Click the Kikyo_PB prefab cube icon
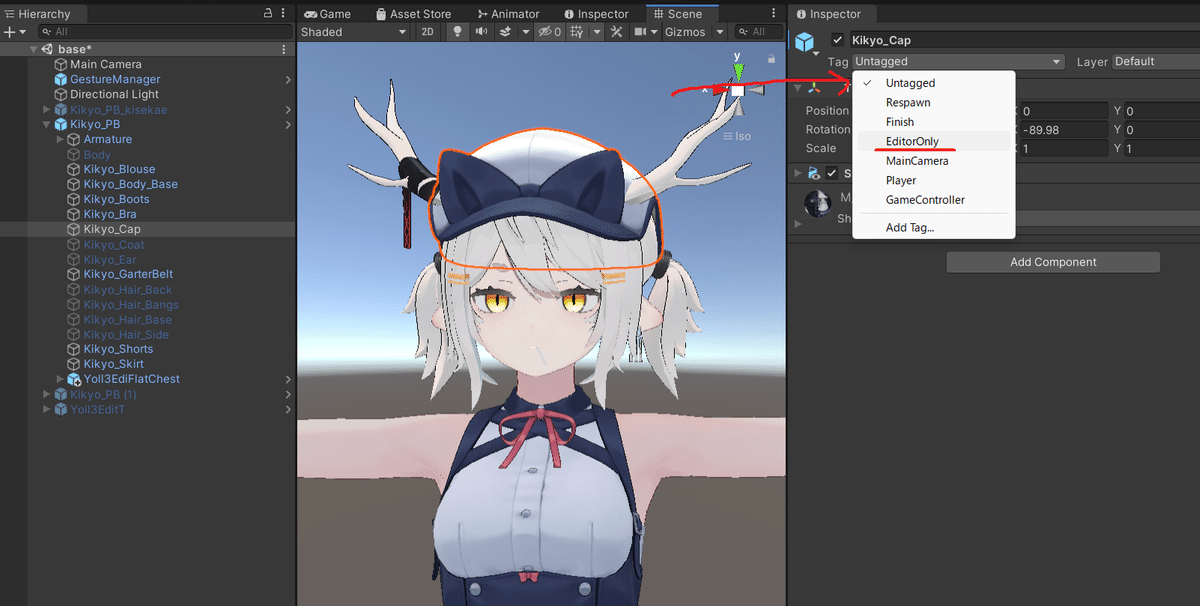 [61, 124]
